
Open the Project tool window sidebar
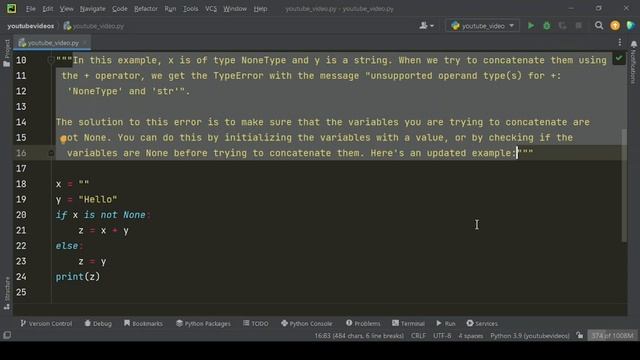(7, 53)
